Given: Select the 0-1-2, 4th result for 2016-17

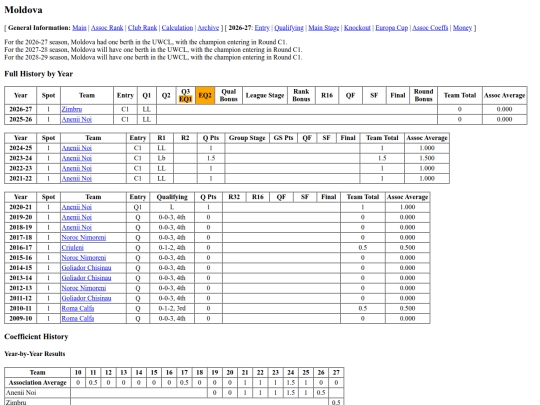Looking at the screenshot, I should coord(172,248).
